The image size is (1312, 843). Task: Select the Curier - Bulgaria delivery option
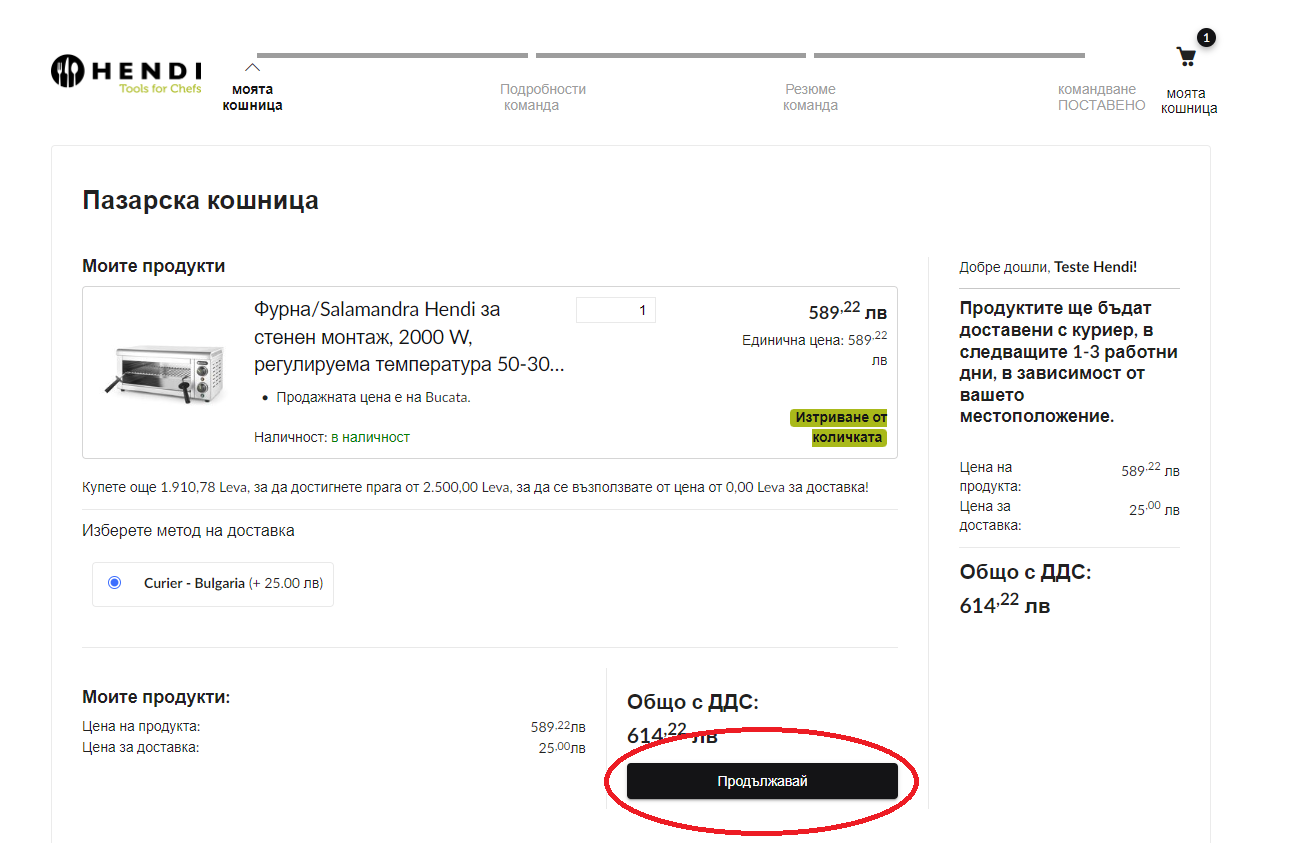point(114,582)
